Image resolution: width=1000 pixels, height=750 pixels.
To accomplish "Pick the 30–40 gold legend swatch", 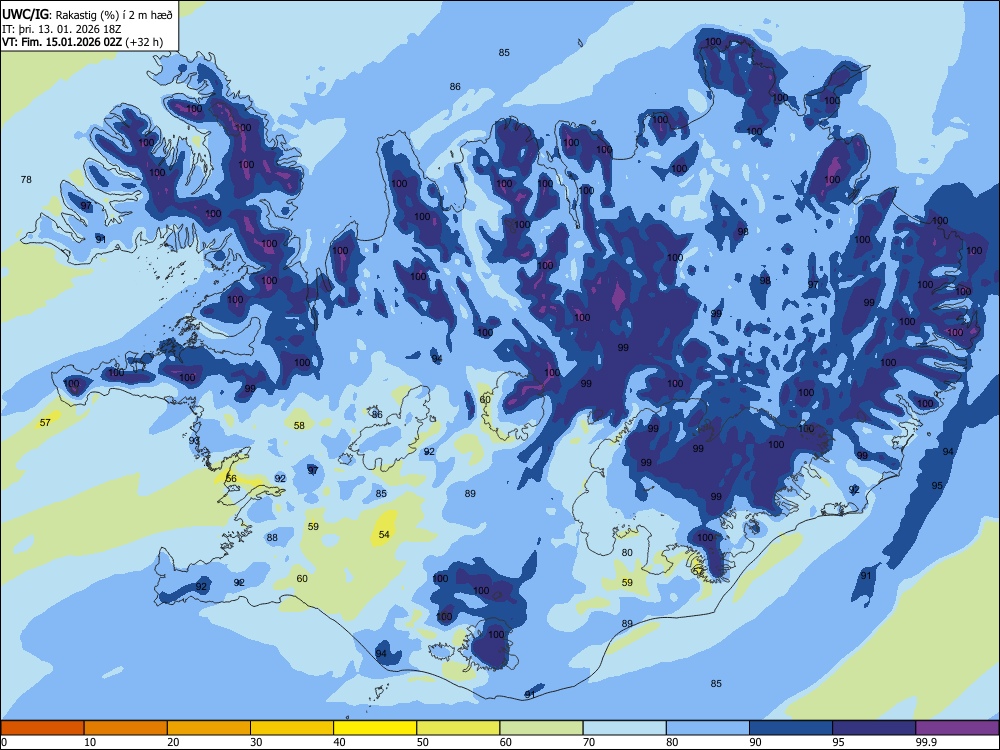I will (x=292, y=728).
